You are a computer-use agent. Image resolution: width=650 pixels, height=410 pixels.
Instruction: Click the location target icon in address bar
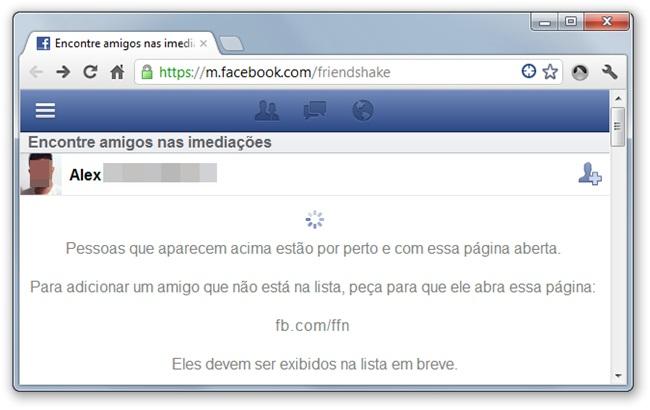529,71
